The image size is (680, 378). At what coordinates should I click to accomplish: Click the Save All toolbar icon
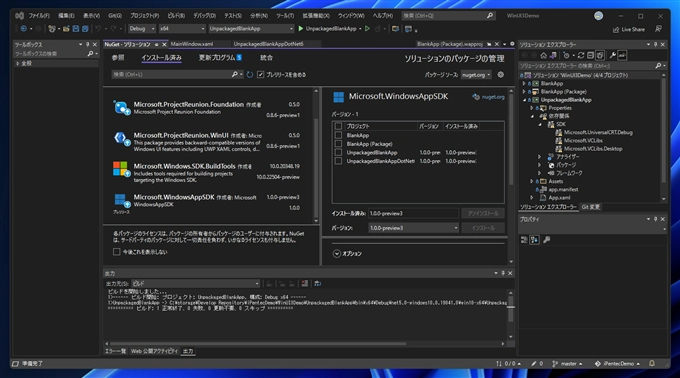point(85,29)
